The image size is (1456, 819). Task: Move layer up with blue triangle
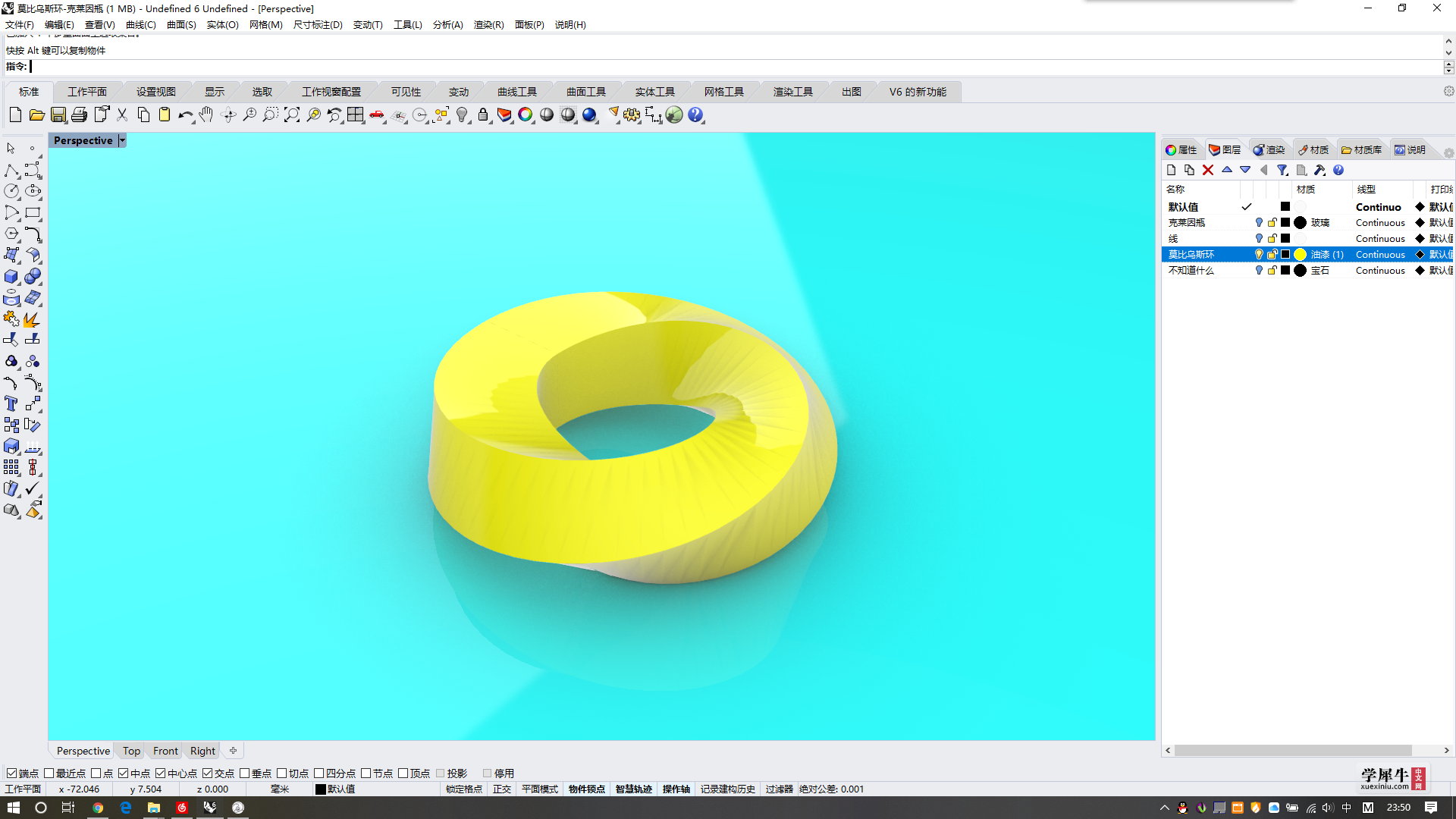pyautogui.click(x=1227, y=170)
